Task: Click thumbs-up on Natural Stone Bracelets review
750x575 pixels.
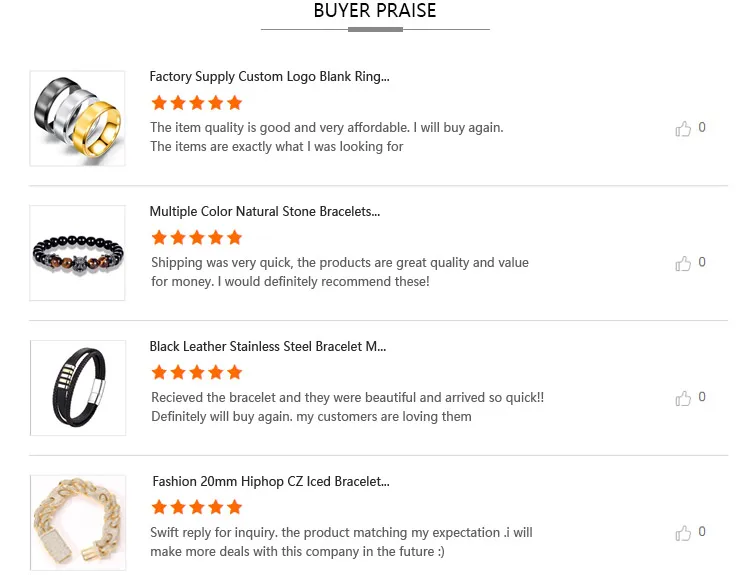Action: click(684, 264)
